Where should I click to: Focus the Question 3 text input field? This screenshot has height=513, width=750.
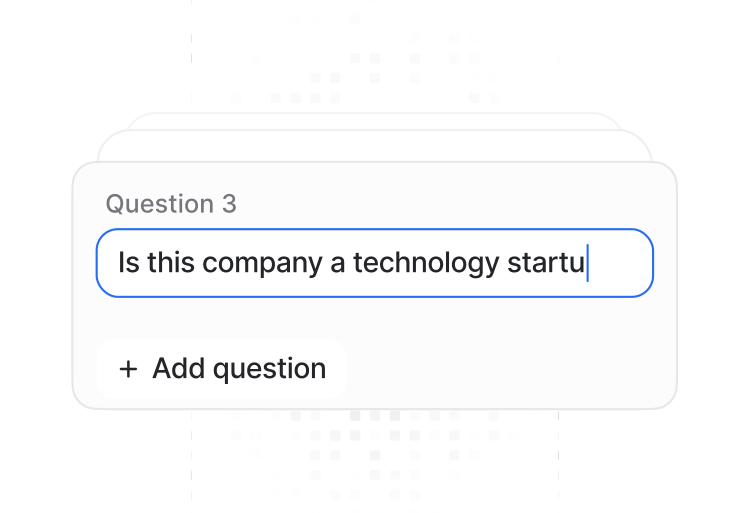click(374, 263)
